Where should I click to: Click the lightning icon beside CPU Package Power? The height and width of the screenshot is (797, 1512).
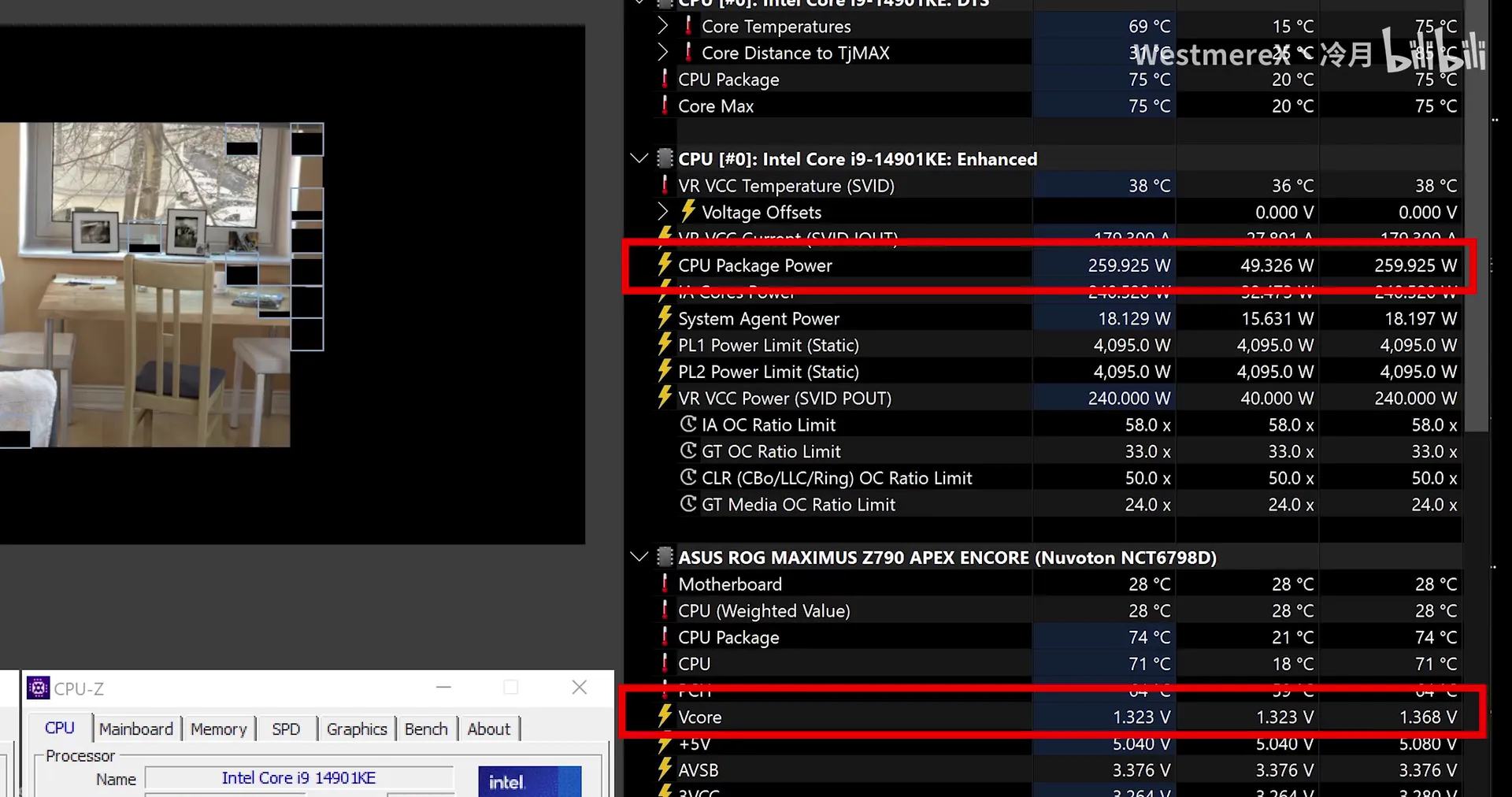[x=665, y=265]
